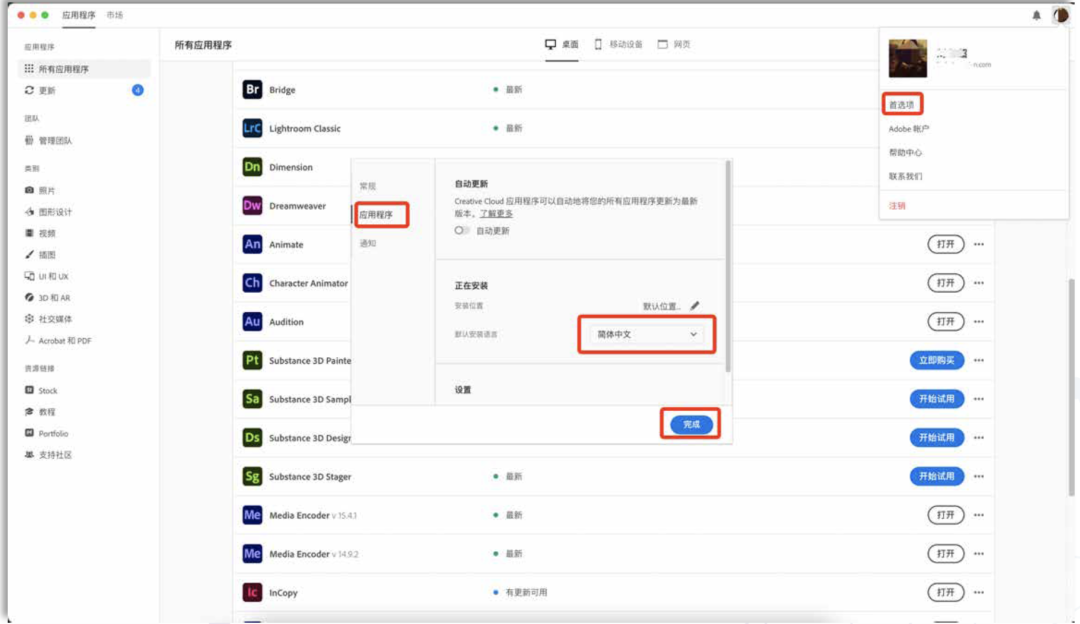Click the 更新 (Updates) sidebar icon
Image resolution: width=1080 pixels, height=624 pixels.
point(30,90)
